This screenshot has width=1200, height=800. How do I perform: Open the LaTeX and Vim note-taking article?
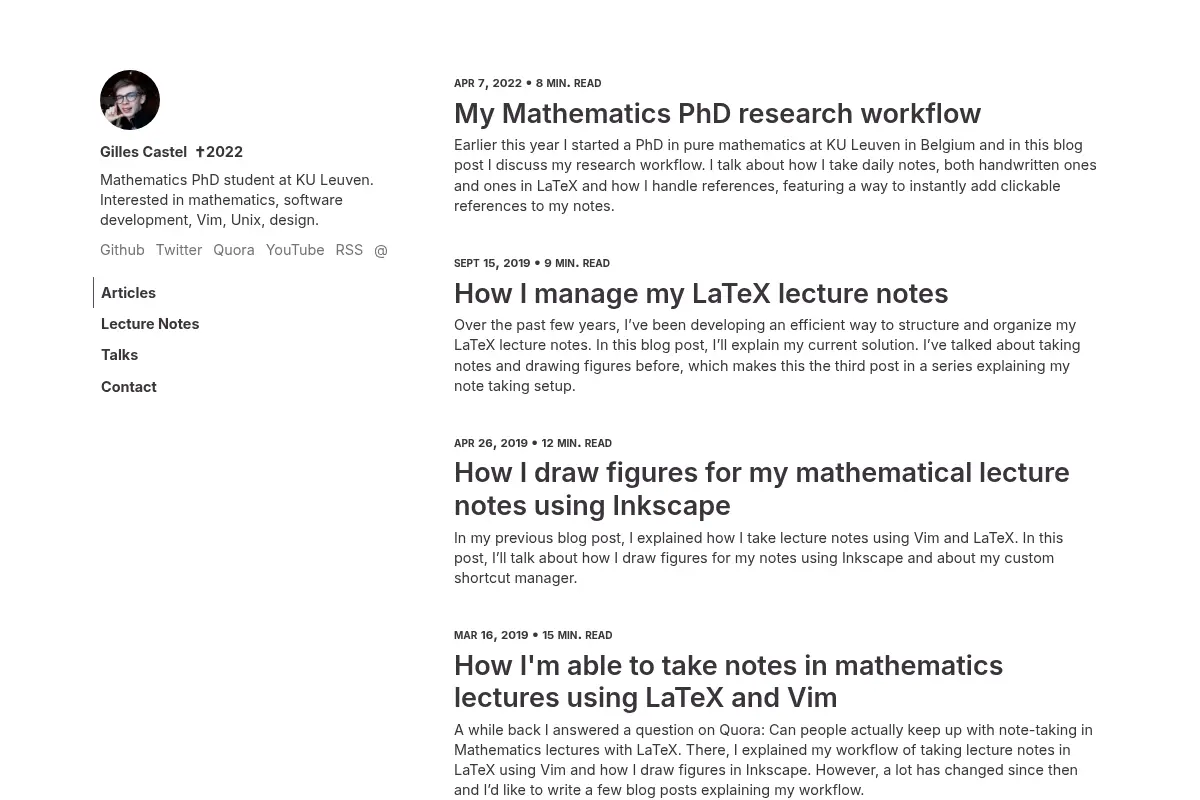[728, 681]
